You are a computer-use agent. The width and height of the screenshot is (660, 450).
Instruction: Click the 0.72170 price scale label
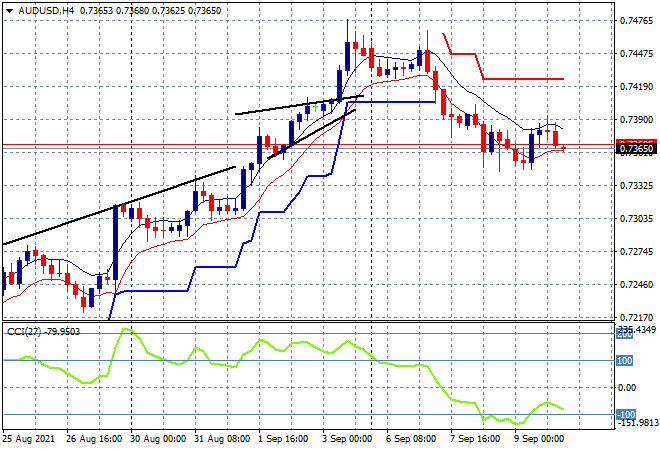tap(636, 317)
